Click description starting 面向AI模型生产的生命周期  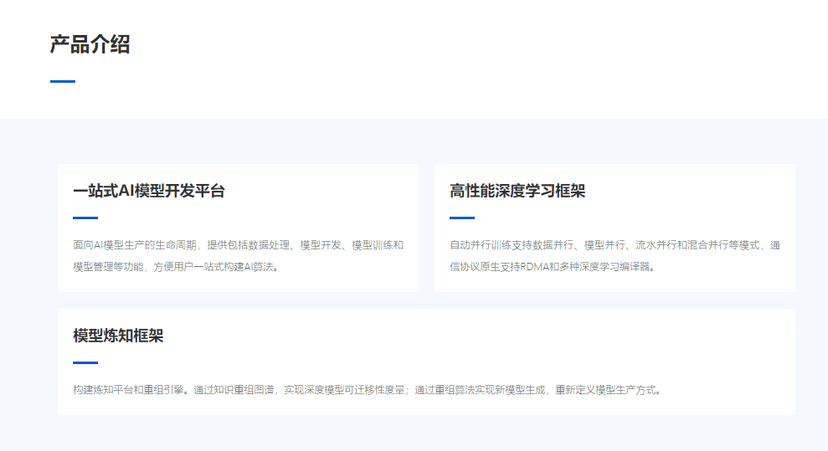pyautogui.click(x=238, y=256)
